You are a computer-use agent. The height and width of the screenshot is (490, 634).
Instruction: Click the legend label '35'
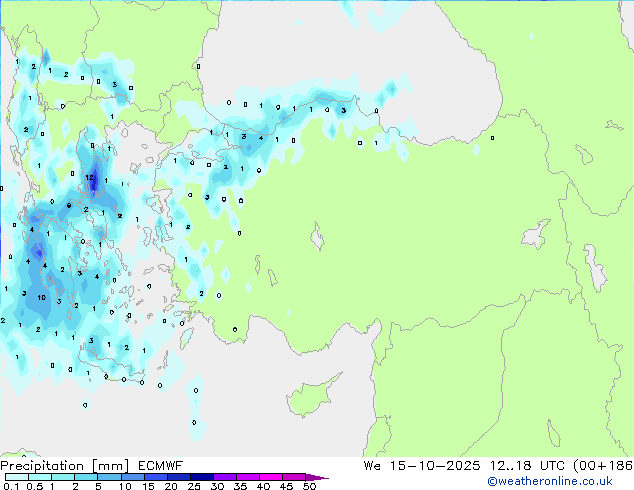[240, 486]
